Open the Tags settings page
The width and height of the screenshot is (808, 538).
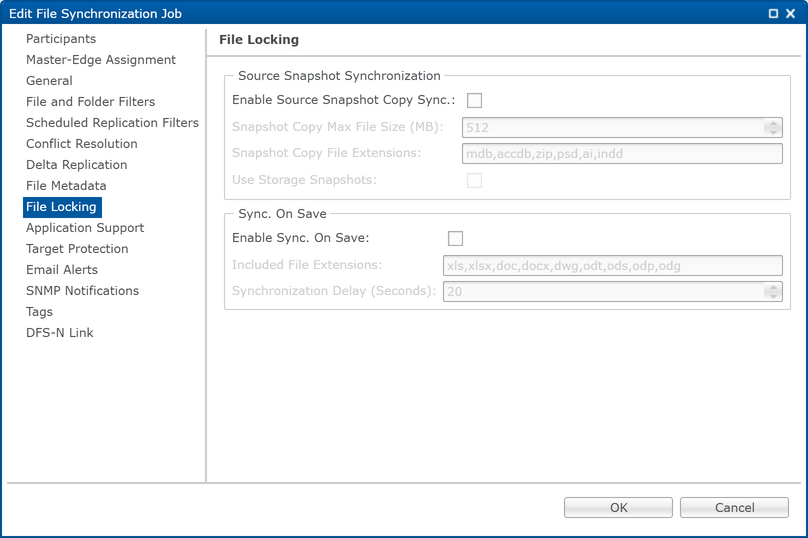[39, 312]
